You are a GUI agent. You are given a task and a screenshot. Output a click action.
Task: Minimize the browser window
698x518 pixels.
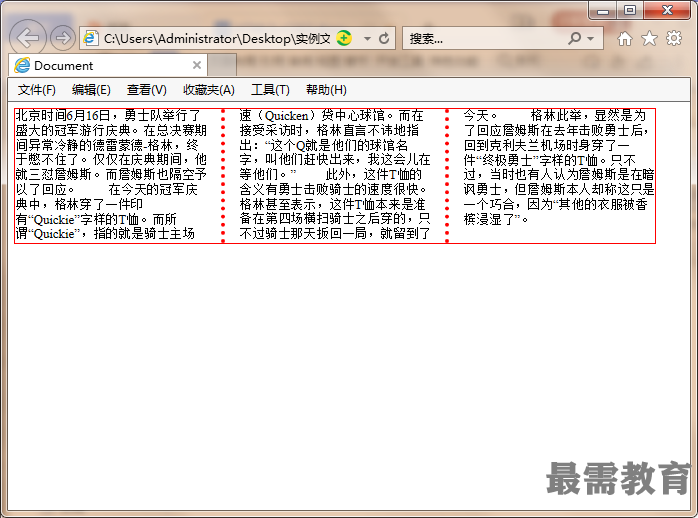click(603, 10)
